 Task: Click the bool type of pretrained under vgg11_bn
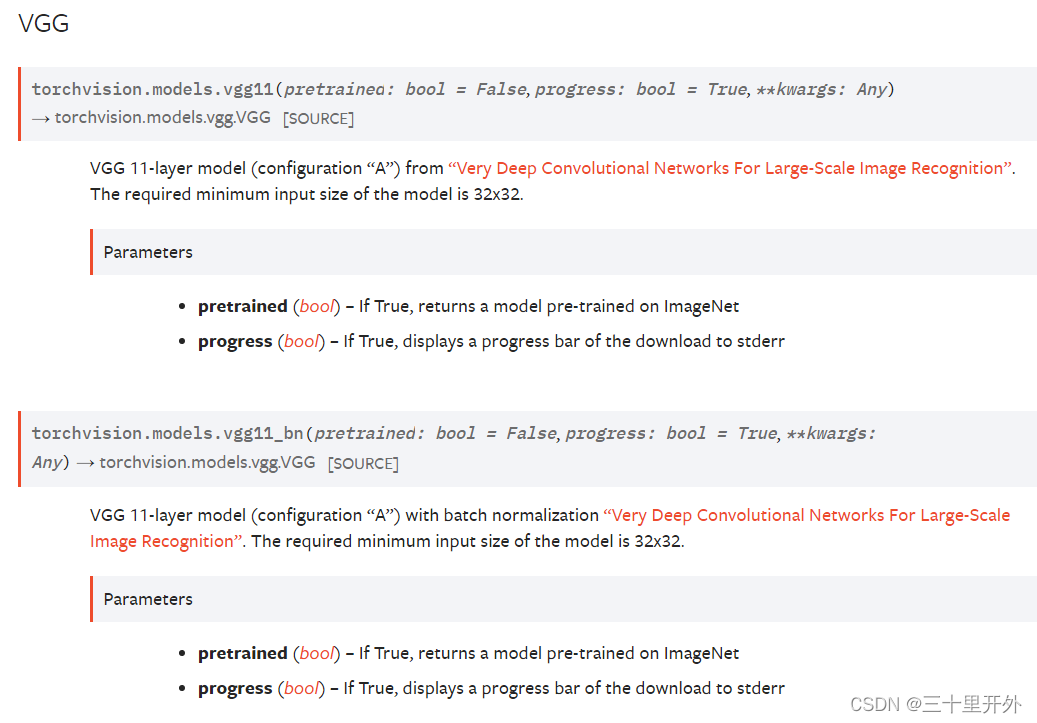tap(317, 654)
